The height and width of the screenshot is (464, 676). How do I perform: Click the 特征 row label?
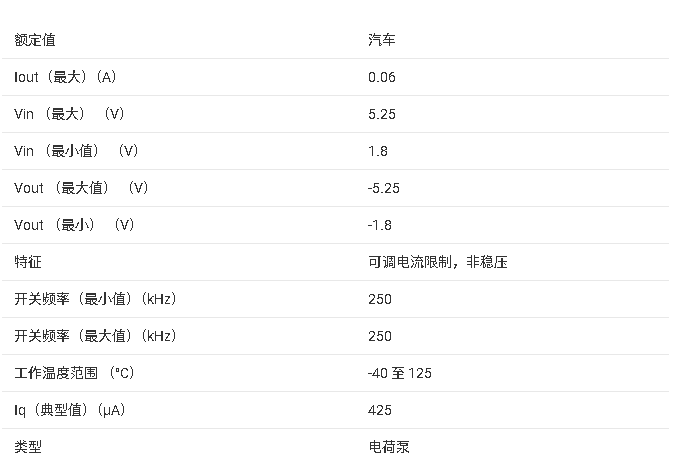point(28,262)
